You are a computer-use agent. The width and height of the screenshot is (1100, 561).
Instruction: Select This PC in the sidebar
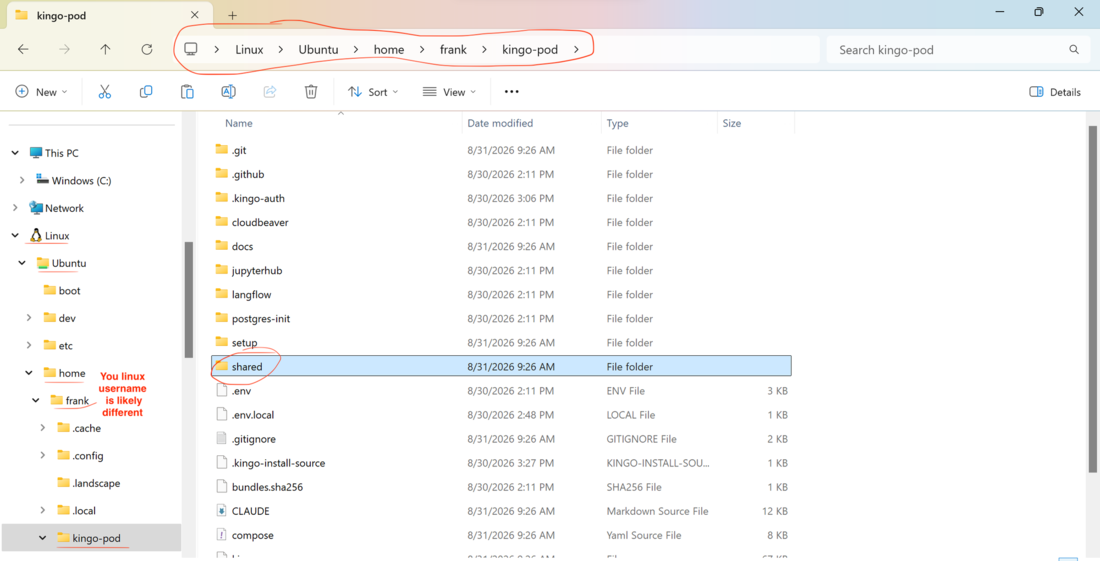(54, 153)
